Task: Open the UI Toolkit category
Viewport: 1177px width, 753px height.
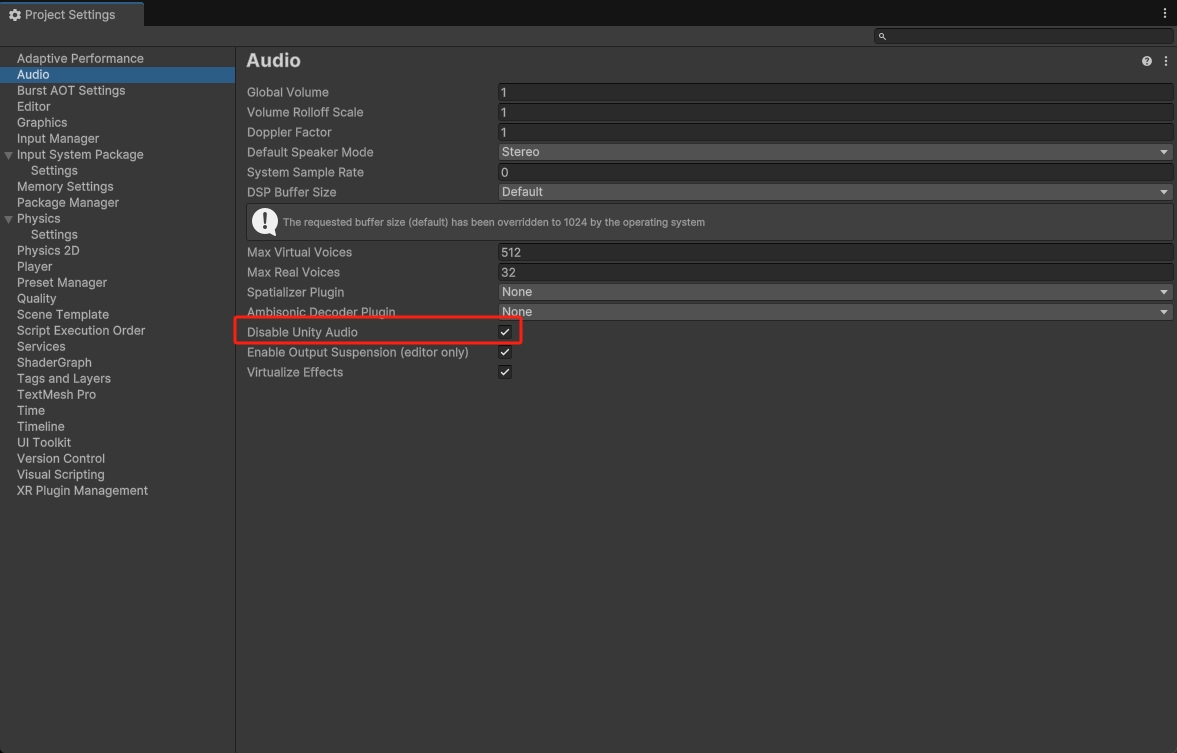Action: pyautogui.click(x=44, y=443)
